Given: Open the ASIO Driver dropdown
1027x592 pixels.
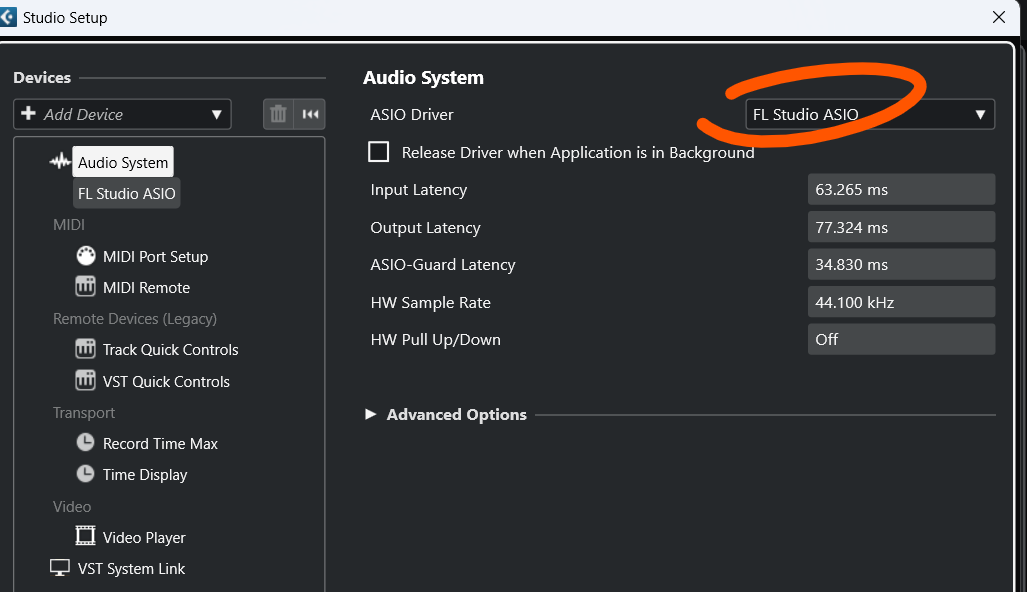Looking at the screenshot, I should click(870, 114).
